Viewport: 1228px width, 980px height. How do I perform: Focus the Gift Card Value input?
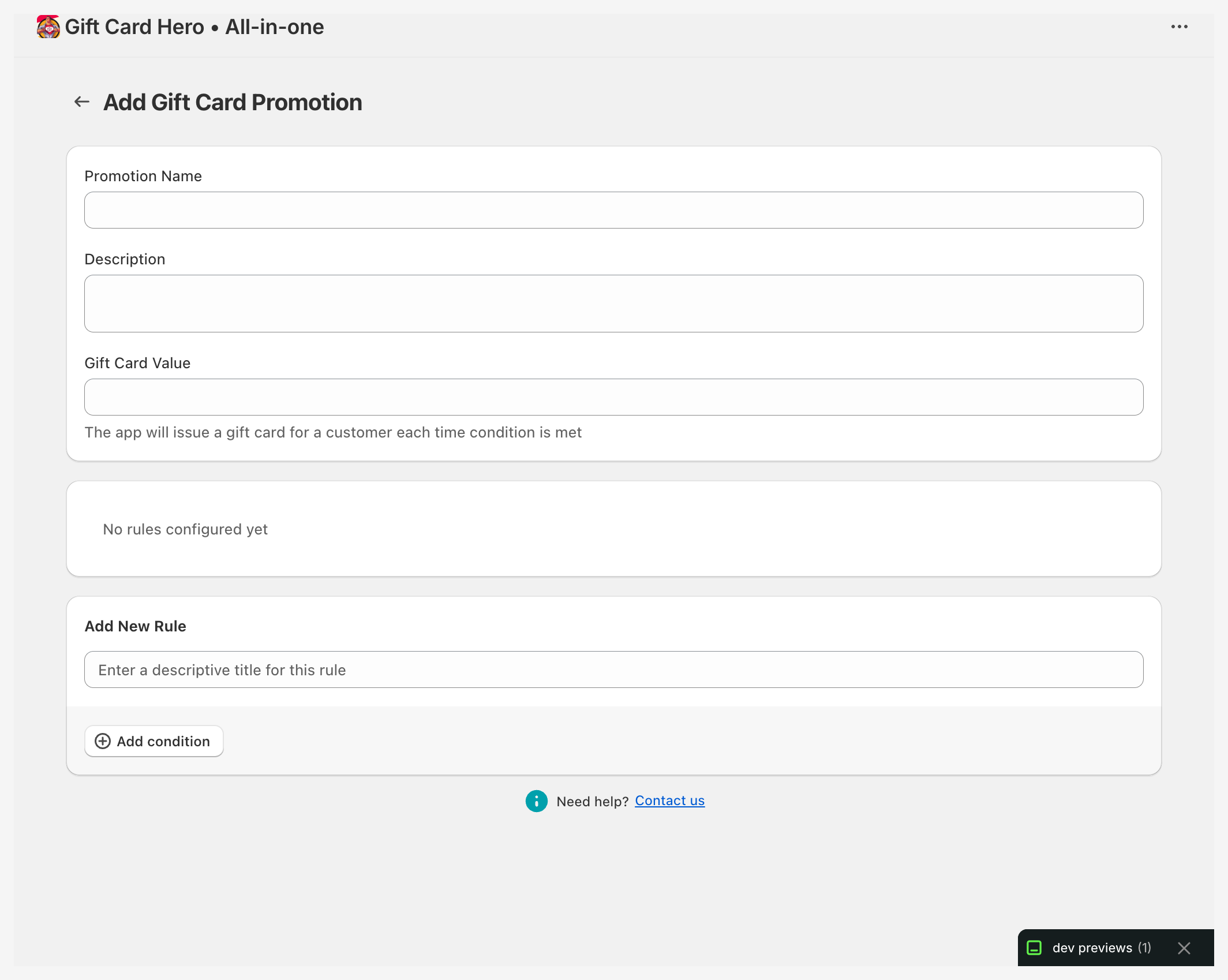click(613, 397)
